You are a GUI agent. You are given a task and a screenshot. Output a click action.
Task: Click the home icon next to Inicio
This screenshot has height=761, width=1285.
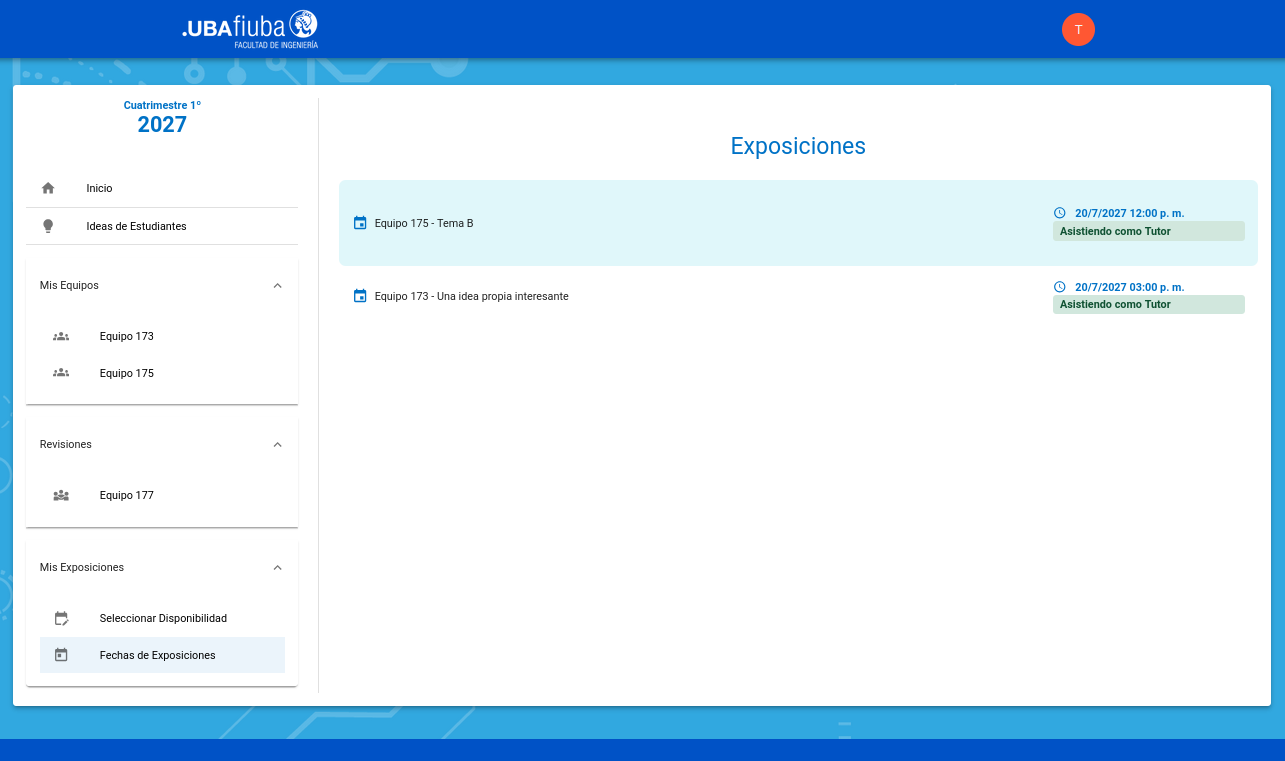48,188
